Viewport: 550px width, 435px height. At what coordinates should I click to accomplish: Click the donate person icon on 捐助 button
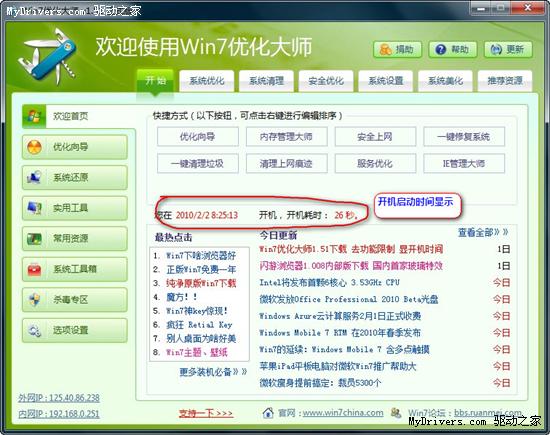[385, 49]
